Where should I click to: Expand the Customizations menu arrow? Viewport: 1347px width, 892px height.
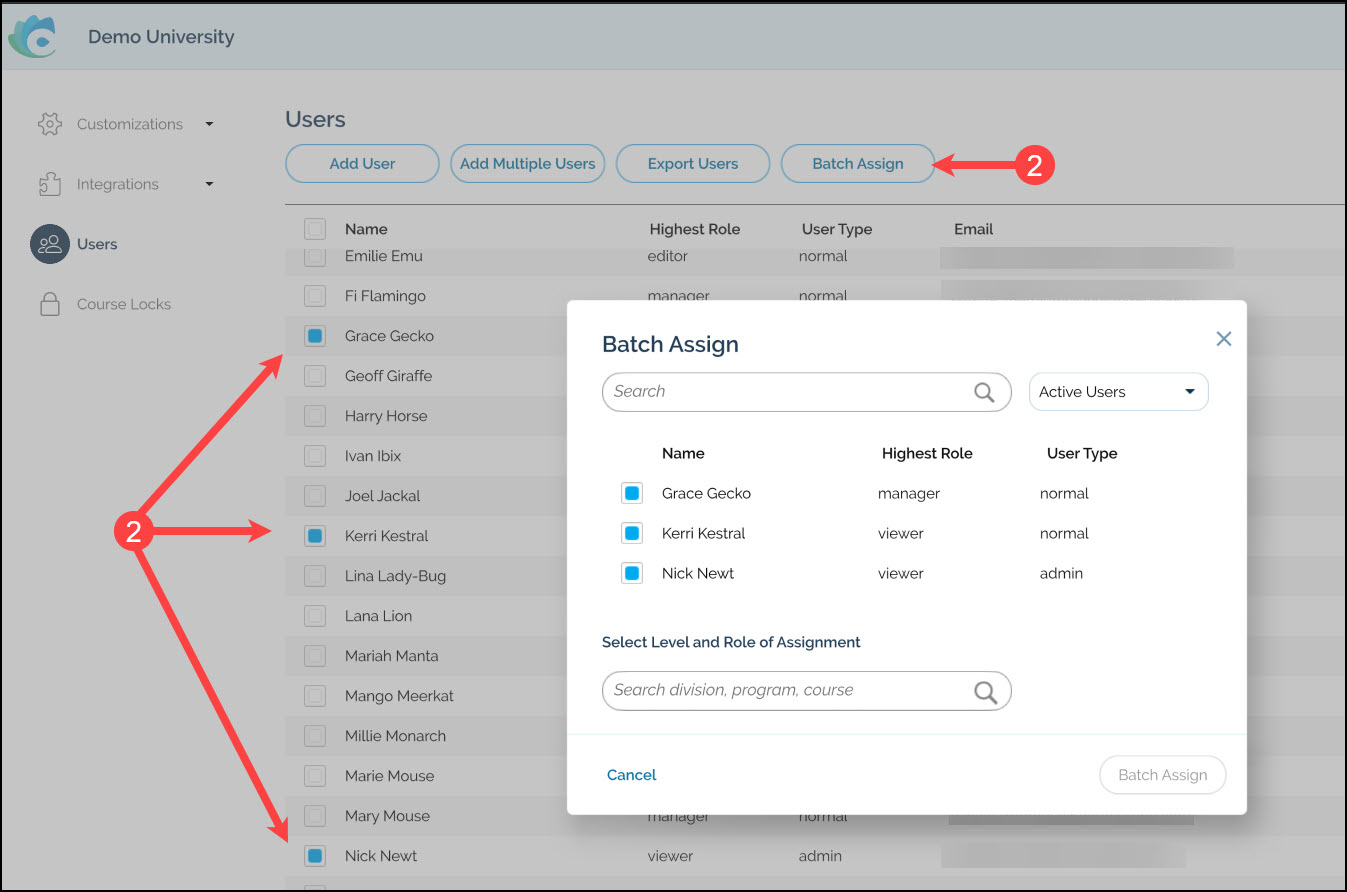[209, 124]
